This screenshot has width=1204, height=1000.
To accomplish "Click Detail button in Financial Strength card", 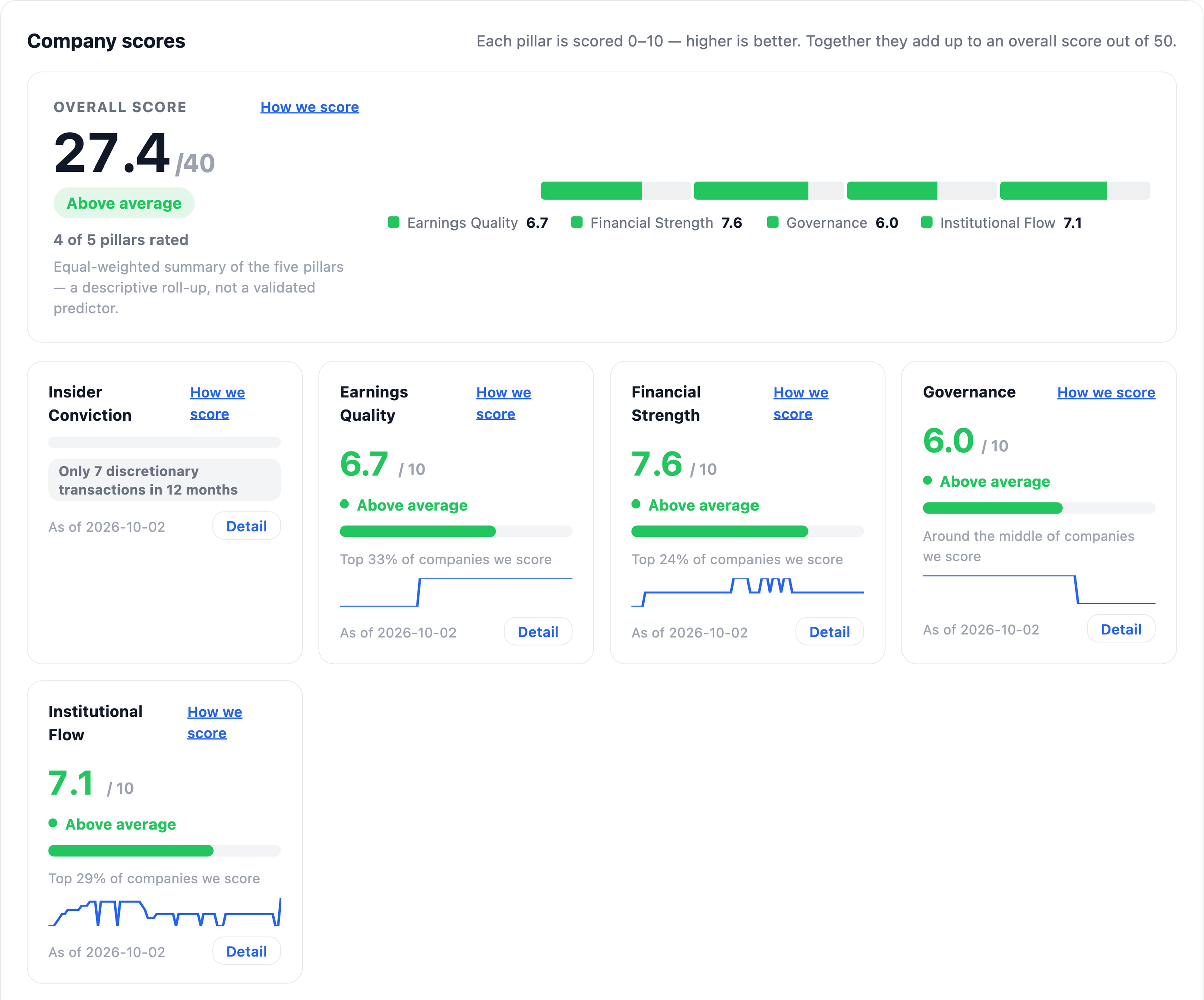I will (830, 632).
